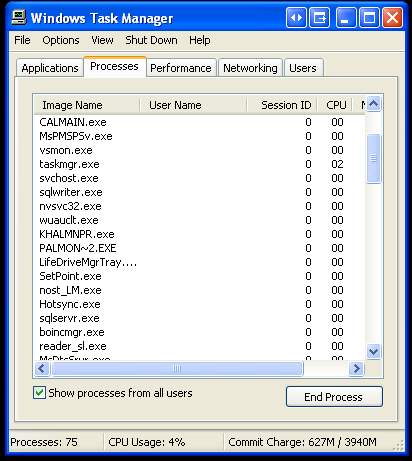Switch to the Applications tab
Viewport: 412px width, 461px height.
point(50,68)
